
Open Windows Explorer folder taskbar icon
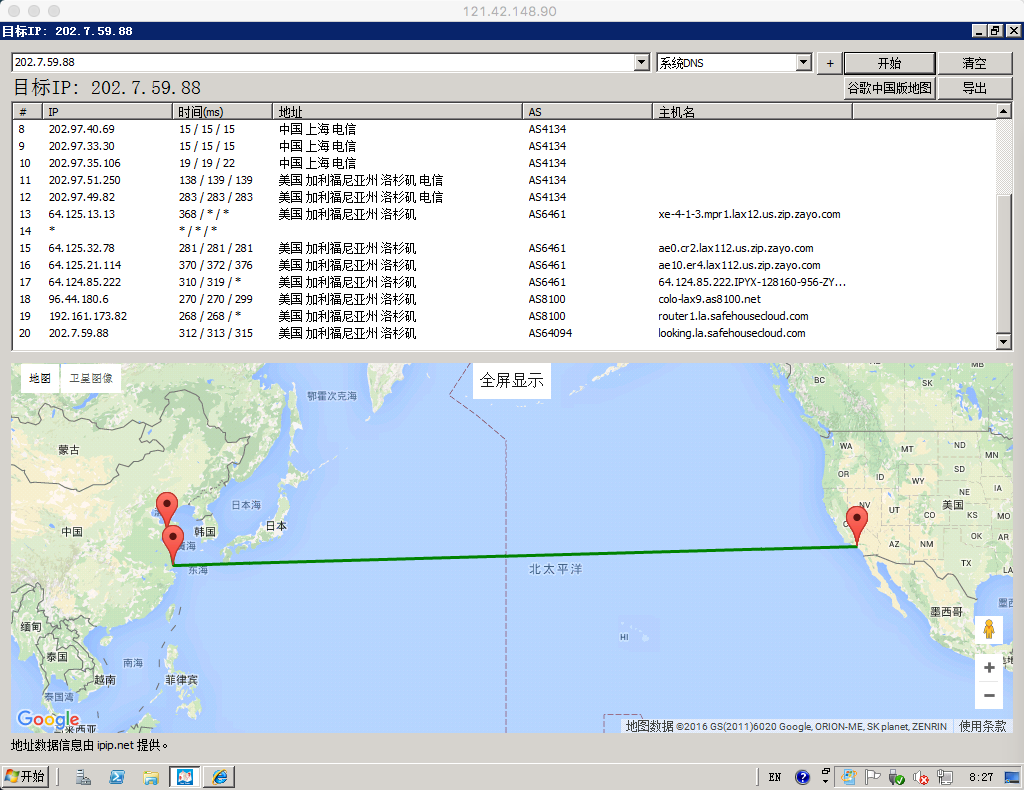tap(151, 777)
